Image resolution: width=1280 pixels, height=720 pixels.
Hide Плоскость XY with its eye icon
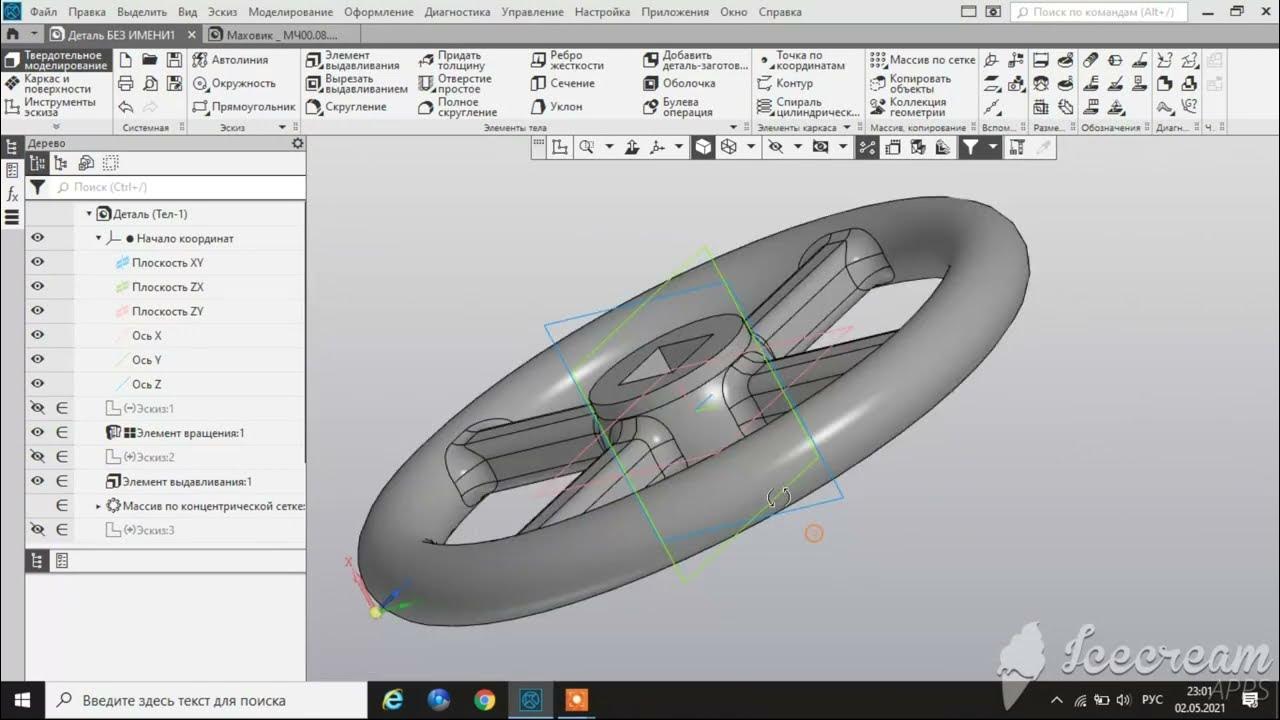pos(38,262)
